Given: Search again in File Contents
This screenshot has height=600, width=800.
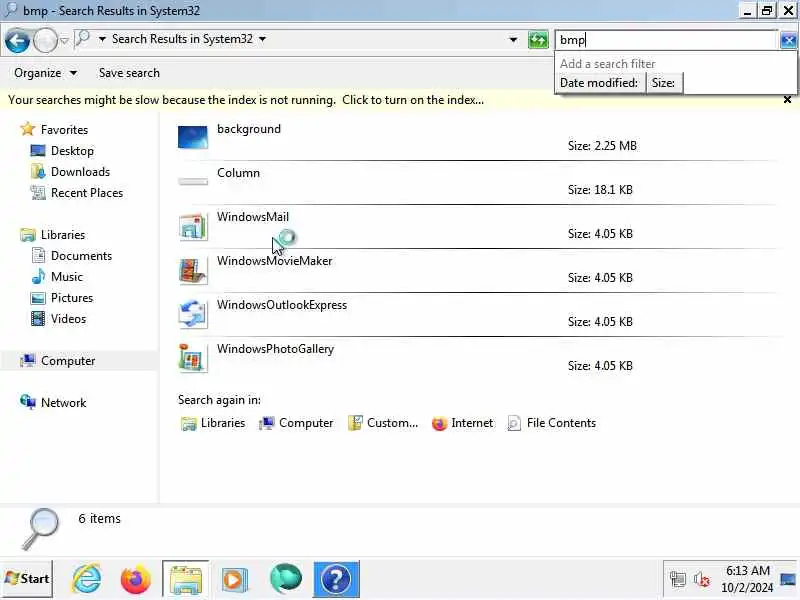Looking at the screenshot, I should tap(552, 423).
